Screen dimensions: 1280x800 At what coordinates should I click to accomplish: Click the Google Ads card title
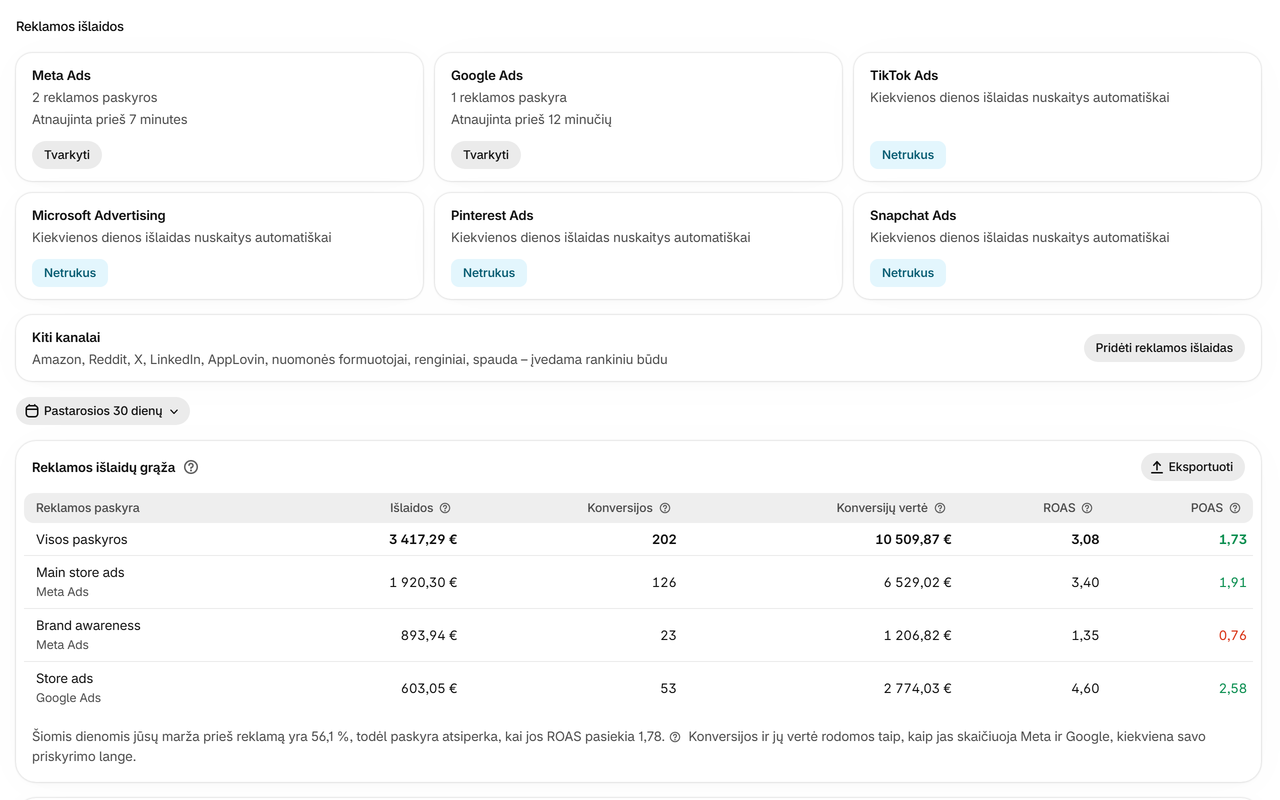click(x=487, y=75)
